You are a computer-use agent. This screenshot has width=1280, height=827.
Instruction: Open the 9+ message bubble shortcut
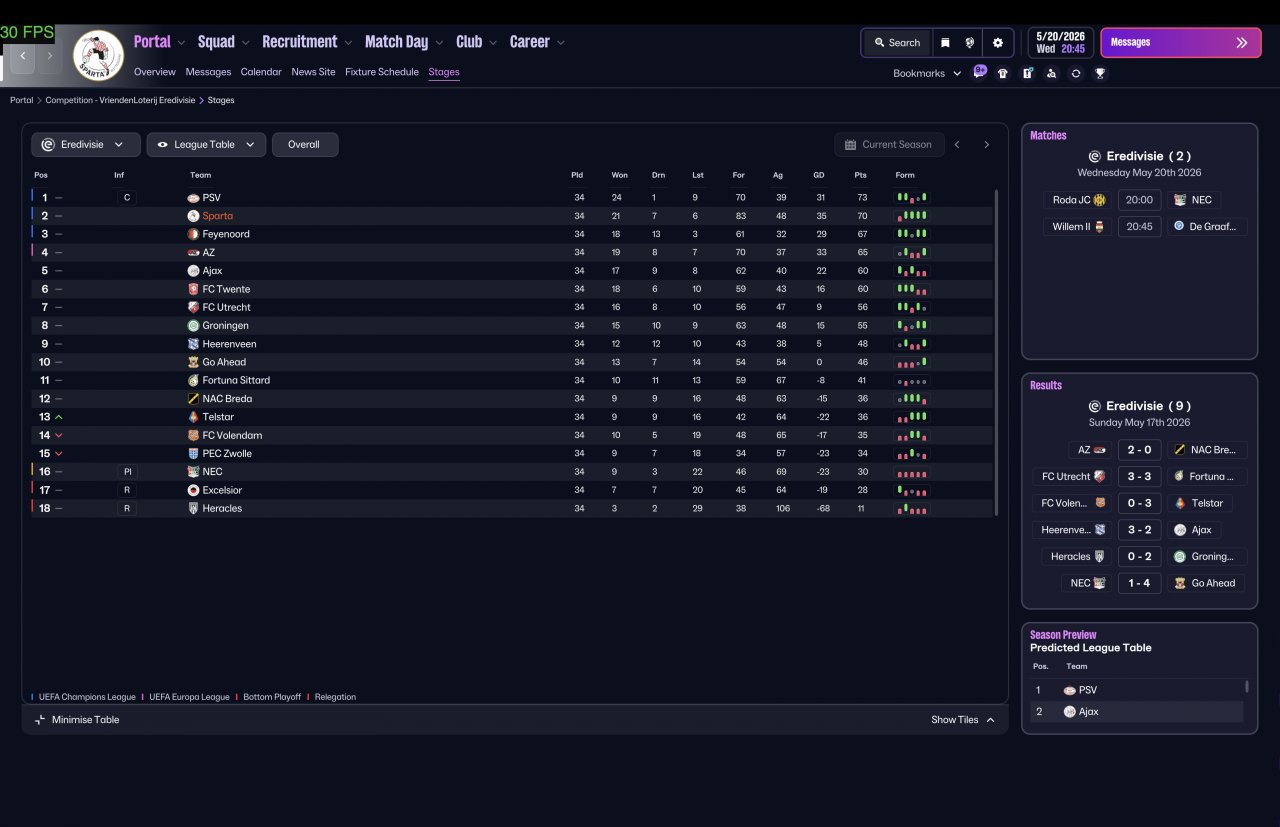pos(980,72)
